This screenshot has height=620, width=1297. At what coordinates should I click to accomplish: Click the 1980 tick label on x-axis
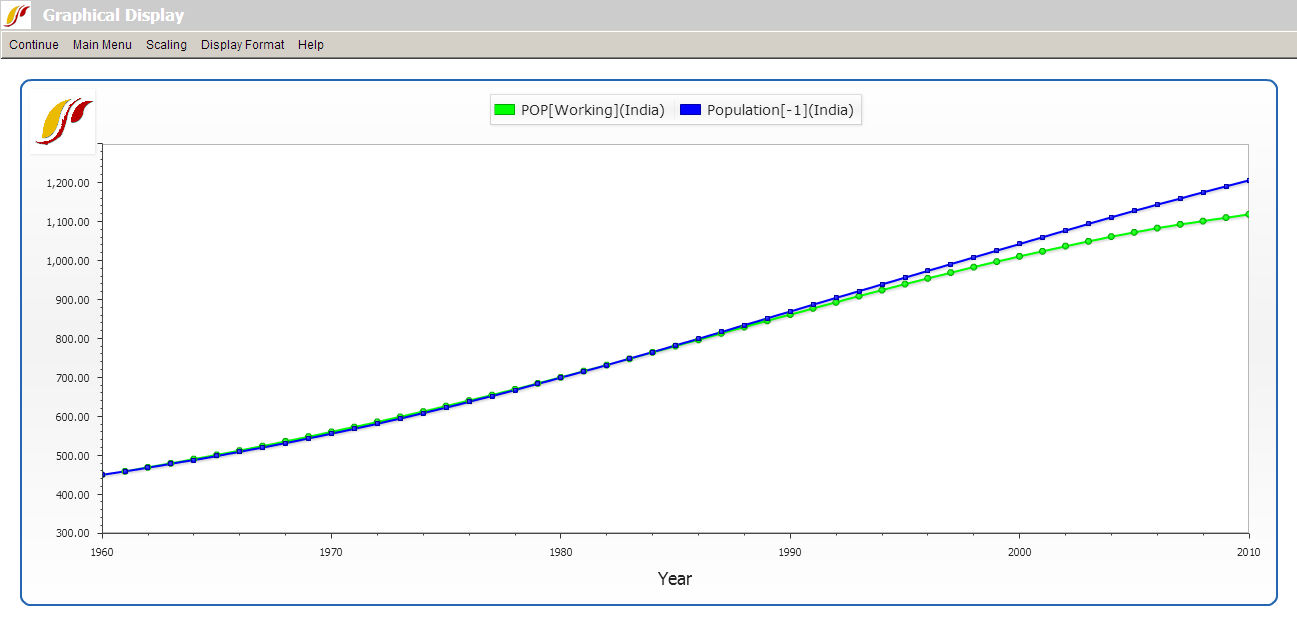click(x=560, y=551)
